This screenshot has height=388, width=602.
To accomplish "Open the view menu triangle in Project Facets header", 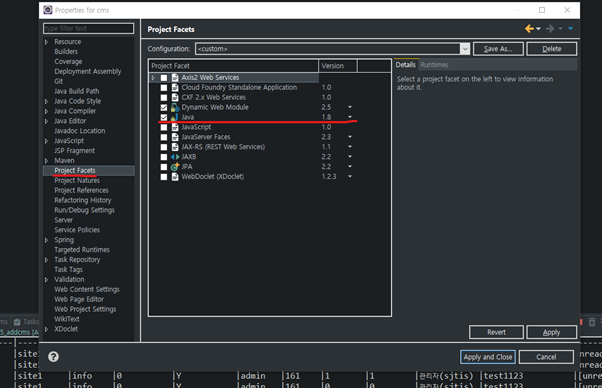I will tap(571, 29).
